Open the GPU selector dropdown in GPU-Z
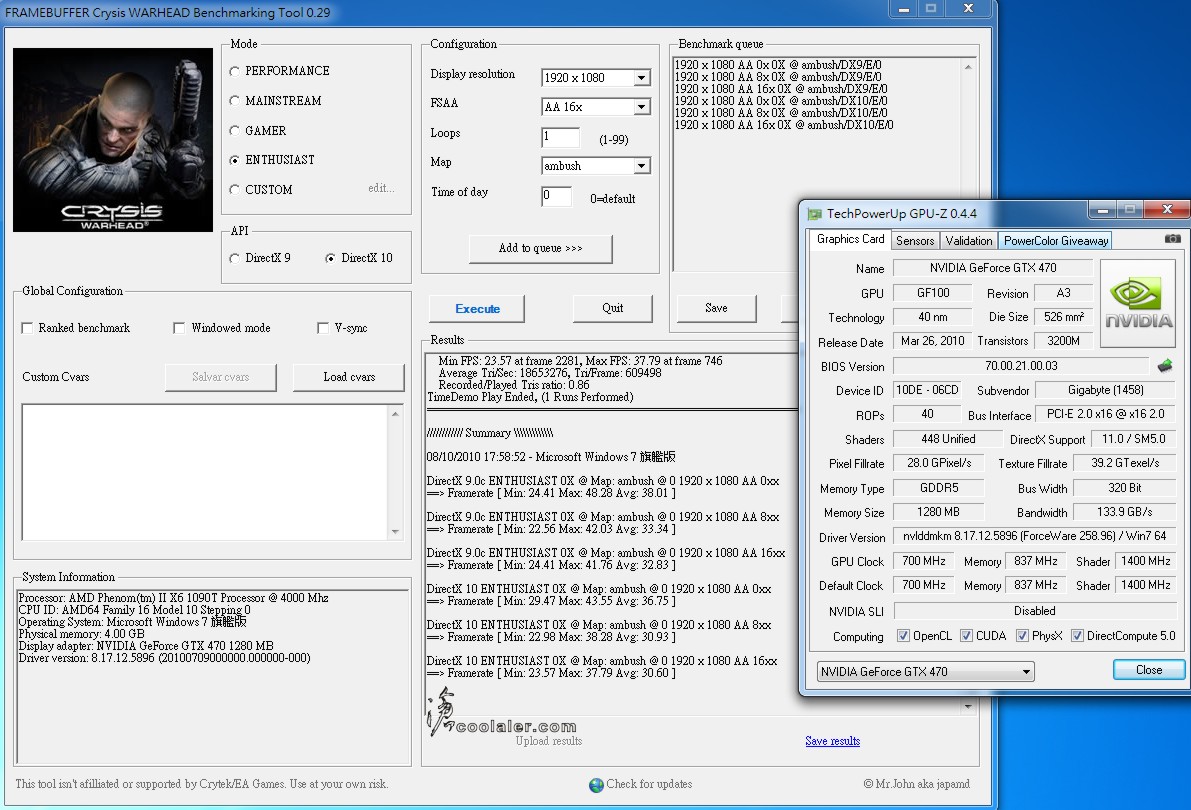Viewport: 1191px width, 810px height. [925, 672]
